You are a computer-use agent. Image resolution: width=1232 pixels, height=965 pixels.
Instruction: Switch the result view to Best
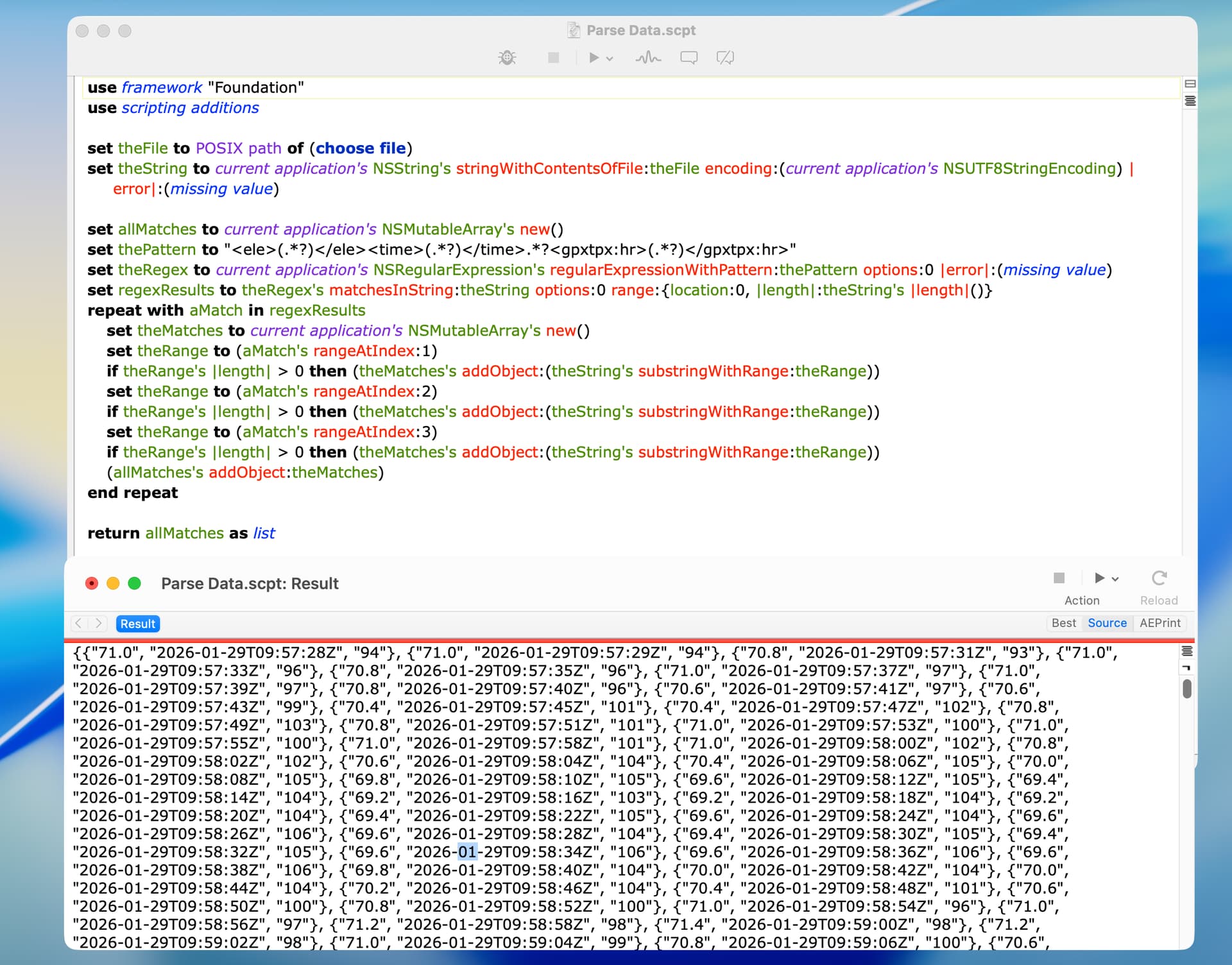pyautogui.click(x=1063, y=623)
